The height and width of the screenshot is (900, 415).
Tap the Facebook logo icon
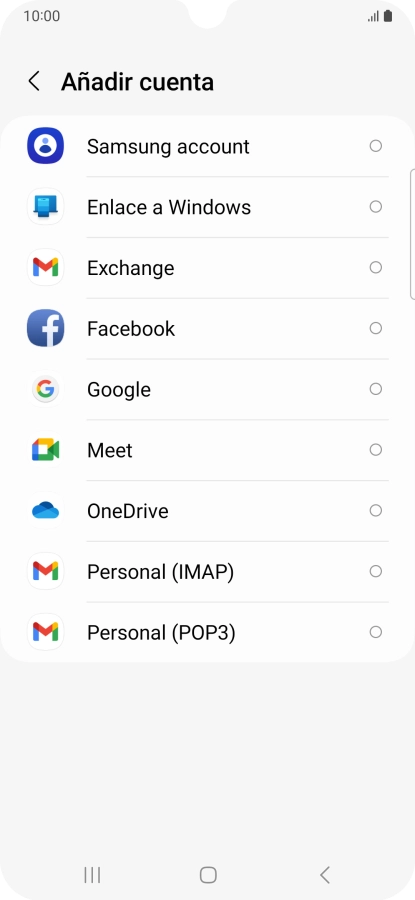coord(45,328)
